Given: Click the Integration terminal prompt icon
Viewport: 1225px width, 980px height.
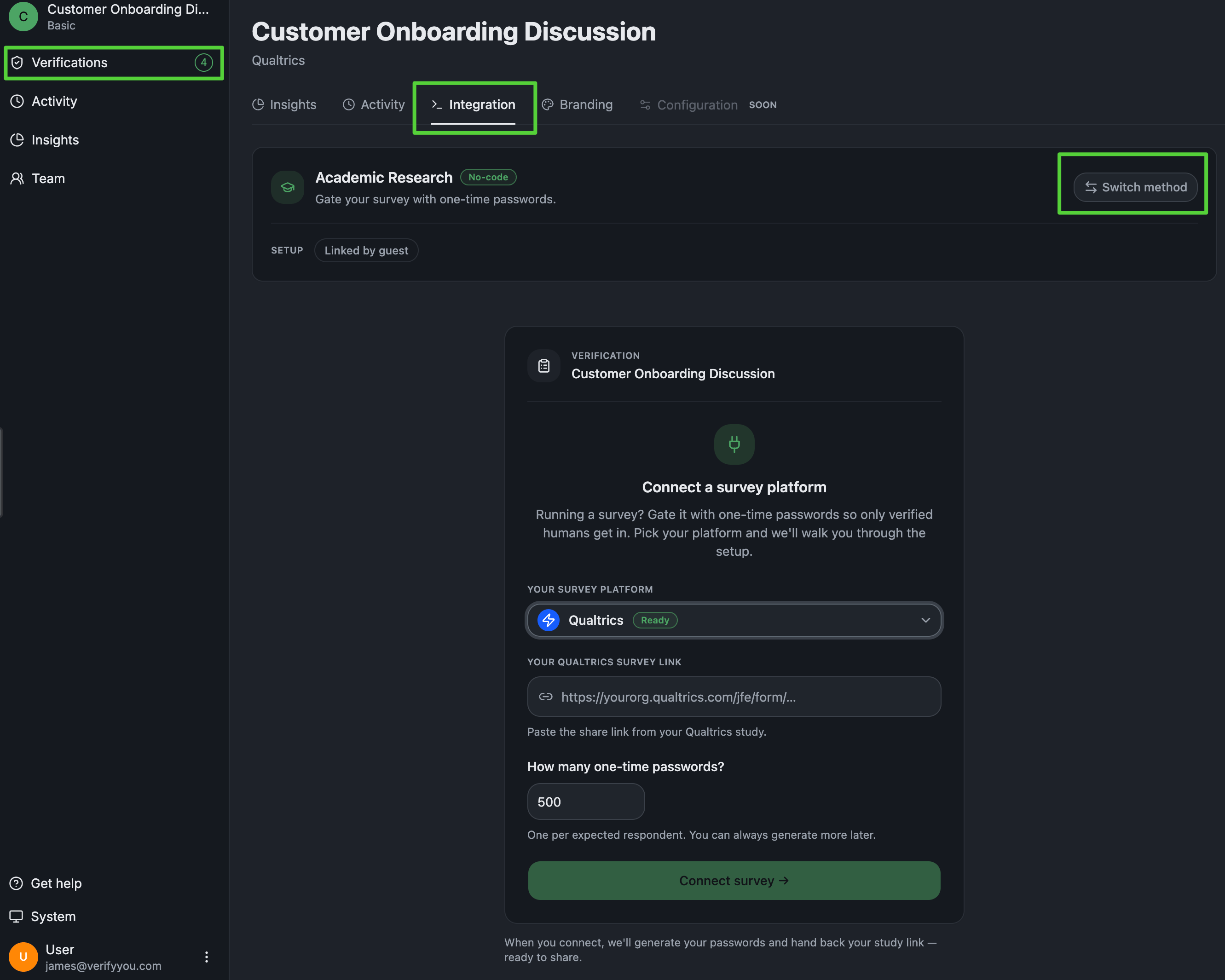Looking at the screenshot, I should [x=436, y=104].
